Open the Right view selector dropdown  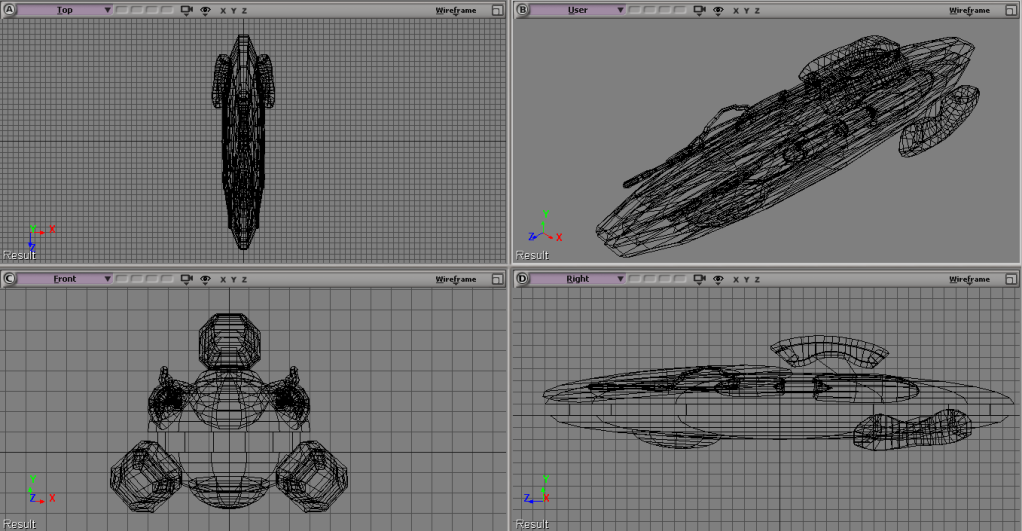tap(577, 279)
